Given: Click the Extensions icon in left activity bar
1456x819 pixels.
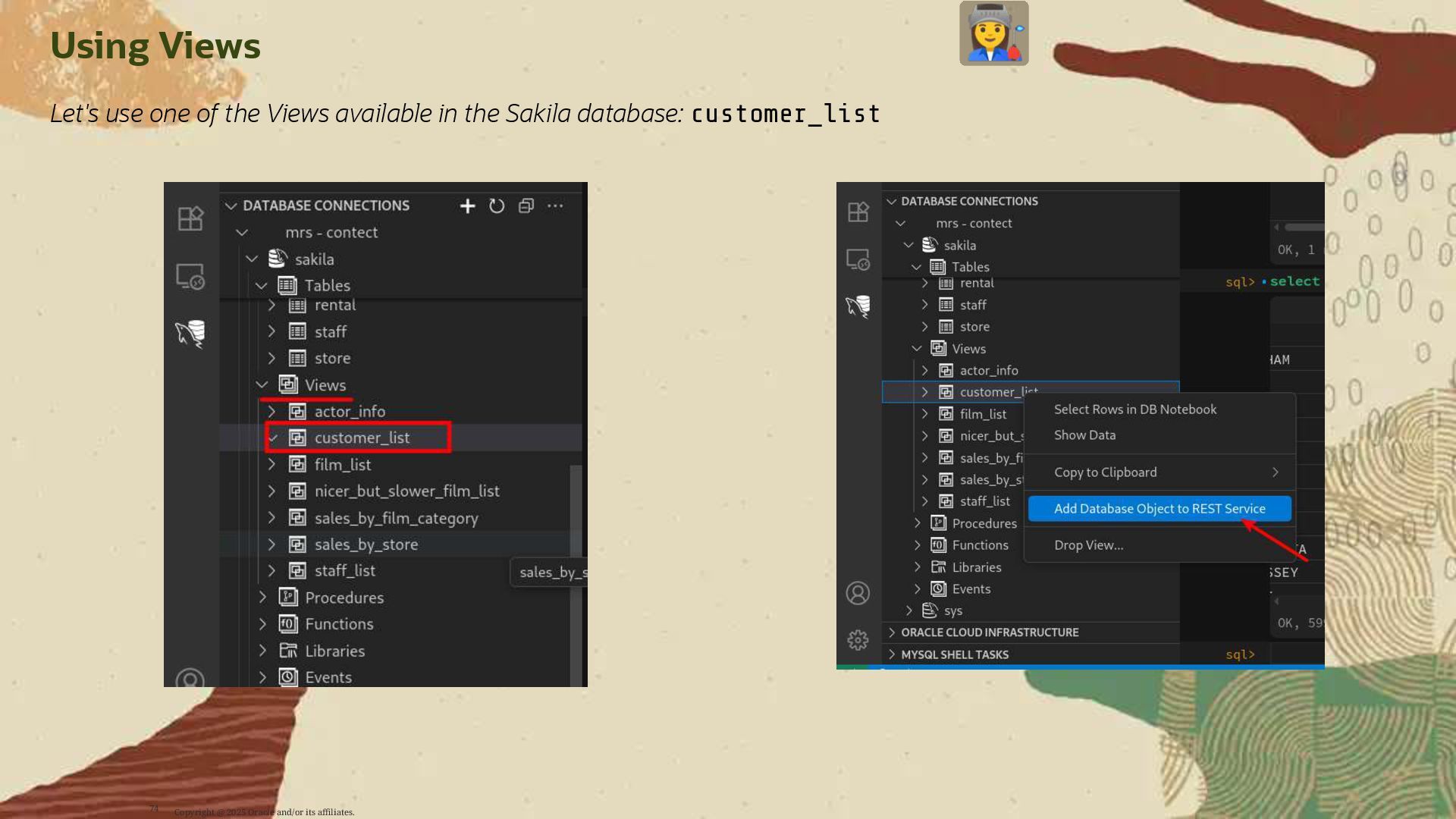Looking at the screenshot, I should 190,219.
